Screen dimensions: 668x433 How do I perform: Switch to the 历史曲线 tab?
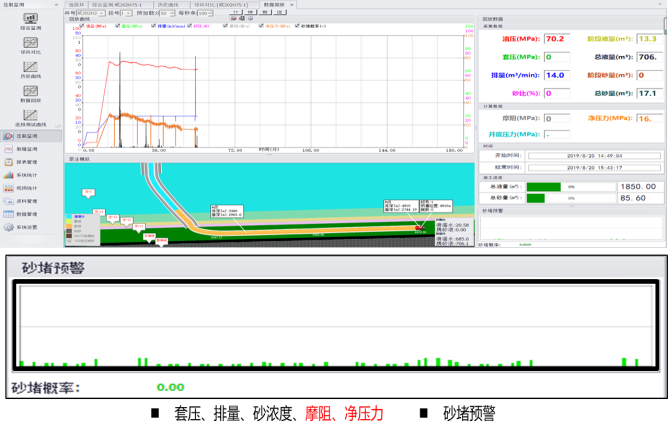[x=169, y=5]
